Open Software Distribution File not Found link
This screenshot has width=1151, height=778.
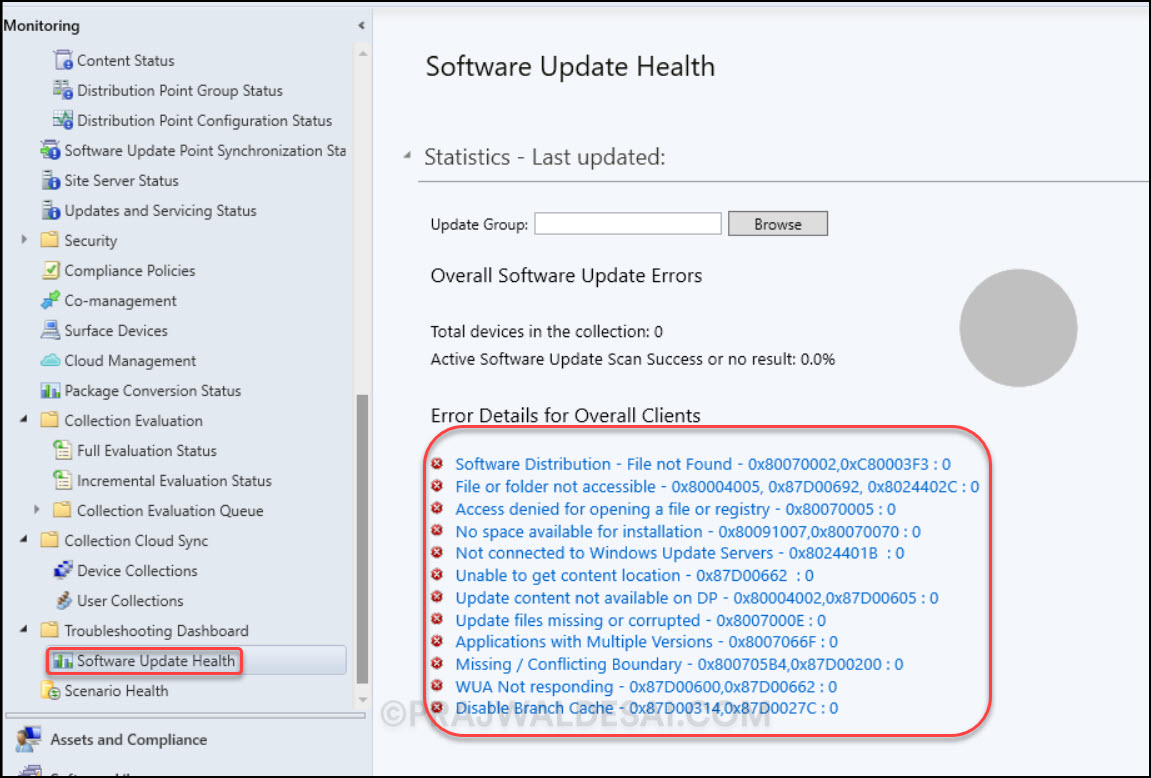[702, 464]
